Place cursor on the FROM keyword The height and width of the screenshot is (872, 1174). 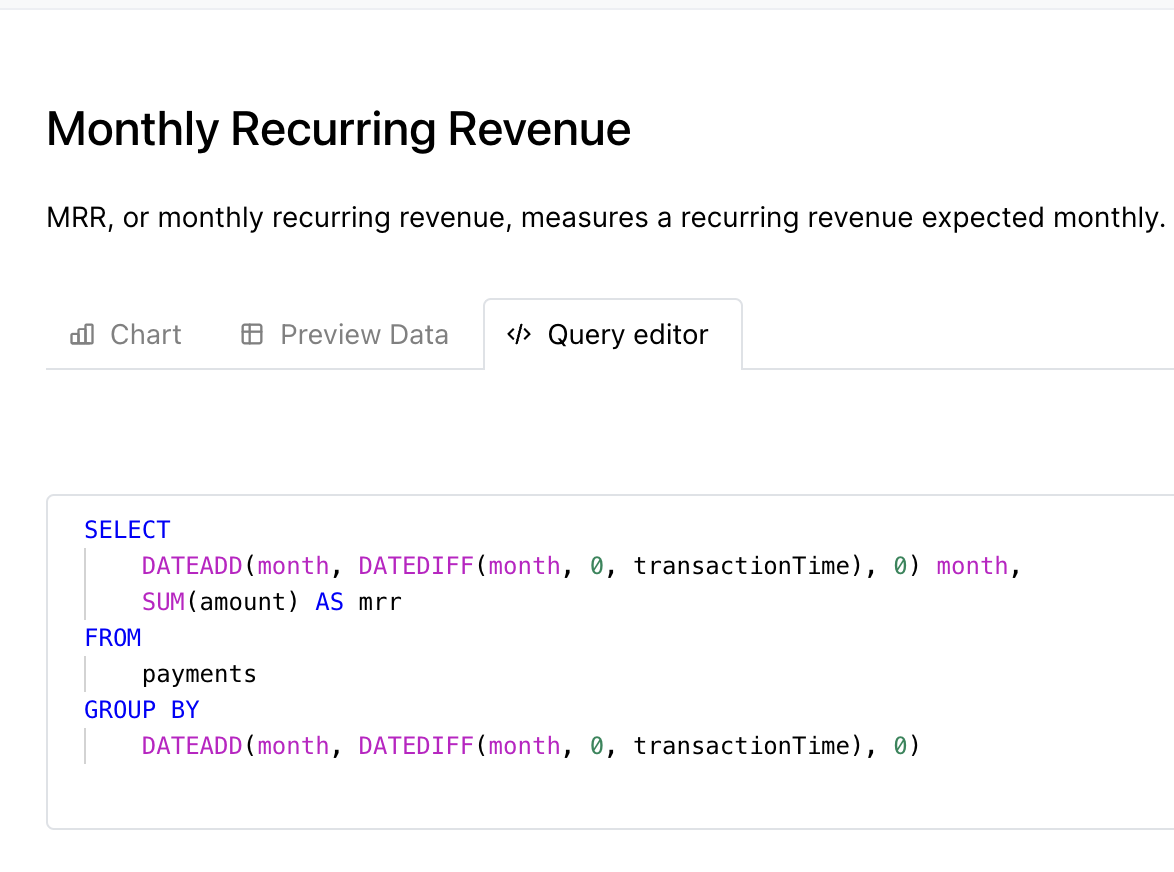point(113,638)
